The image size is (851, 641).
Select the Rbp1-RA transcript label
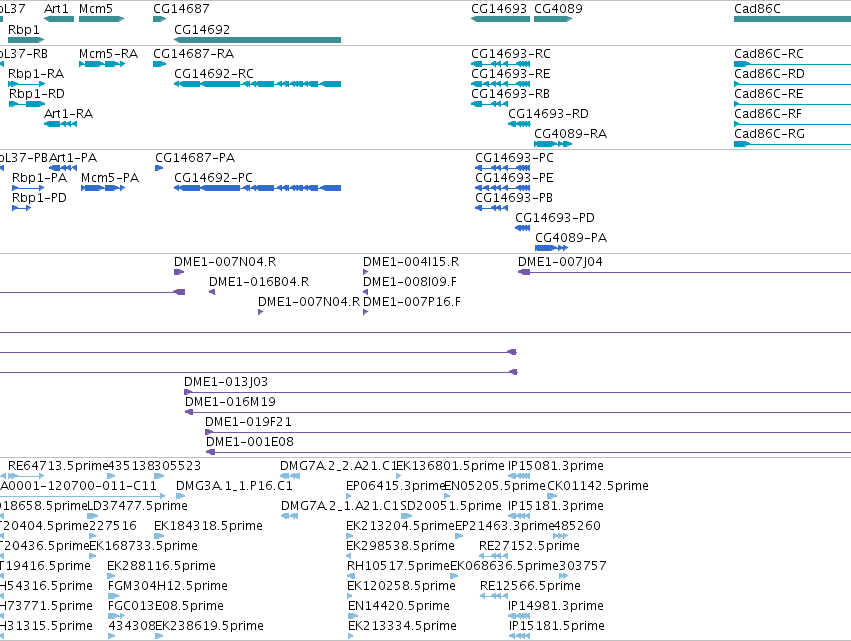point(36,74)
